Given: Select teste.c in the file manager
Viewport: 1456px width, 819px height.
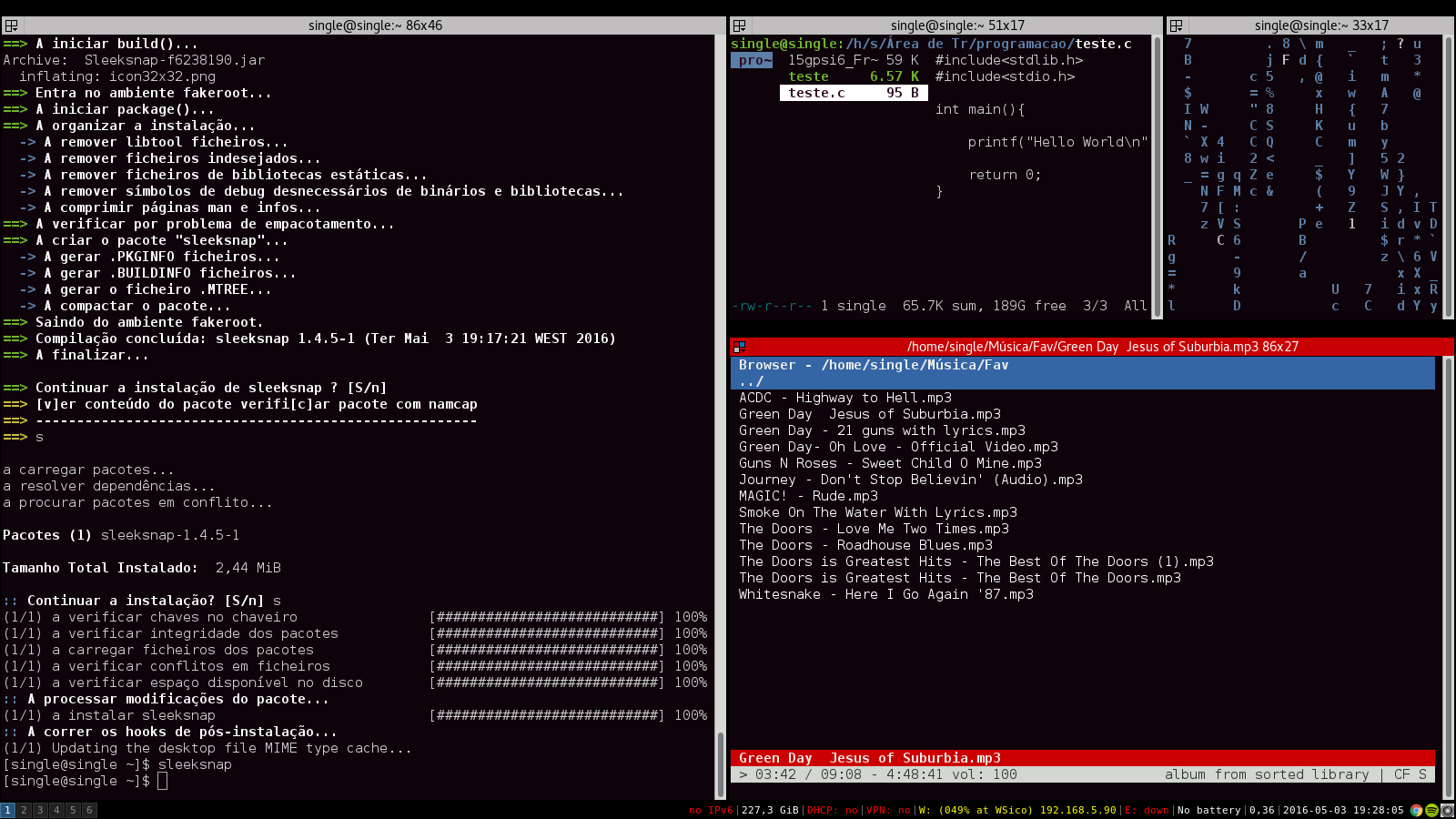Looking at the screenshot, I should pyautogui.click(x=854, y=93).
